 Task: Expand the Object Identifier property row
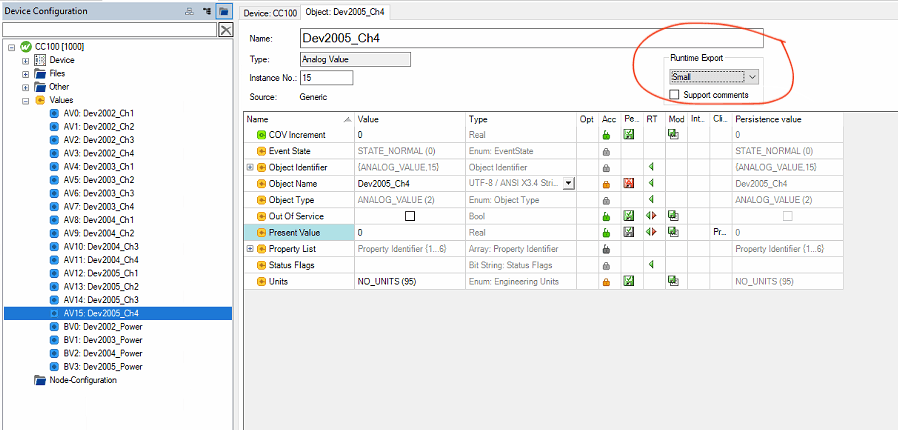tap(250, 168)
